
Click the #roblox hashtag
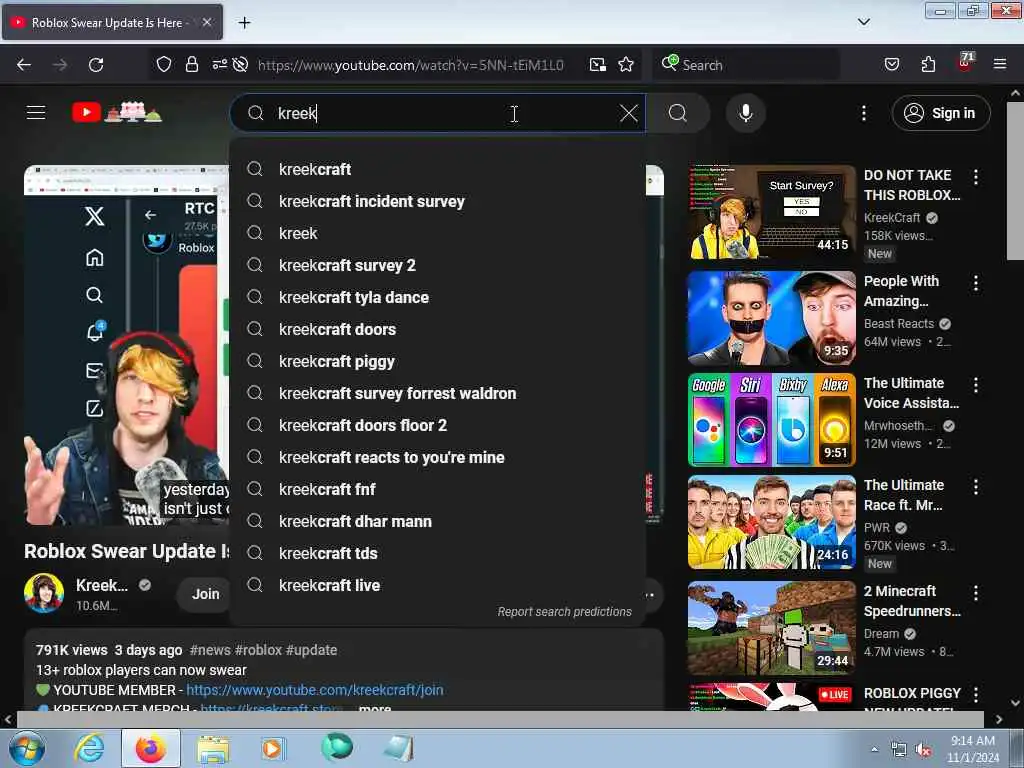click(x=258, y=650)
